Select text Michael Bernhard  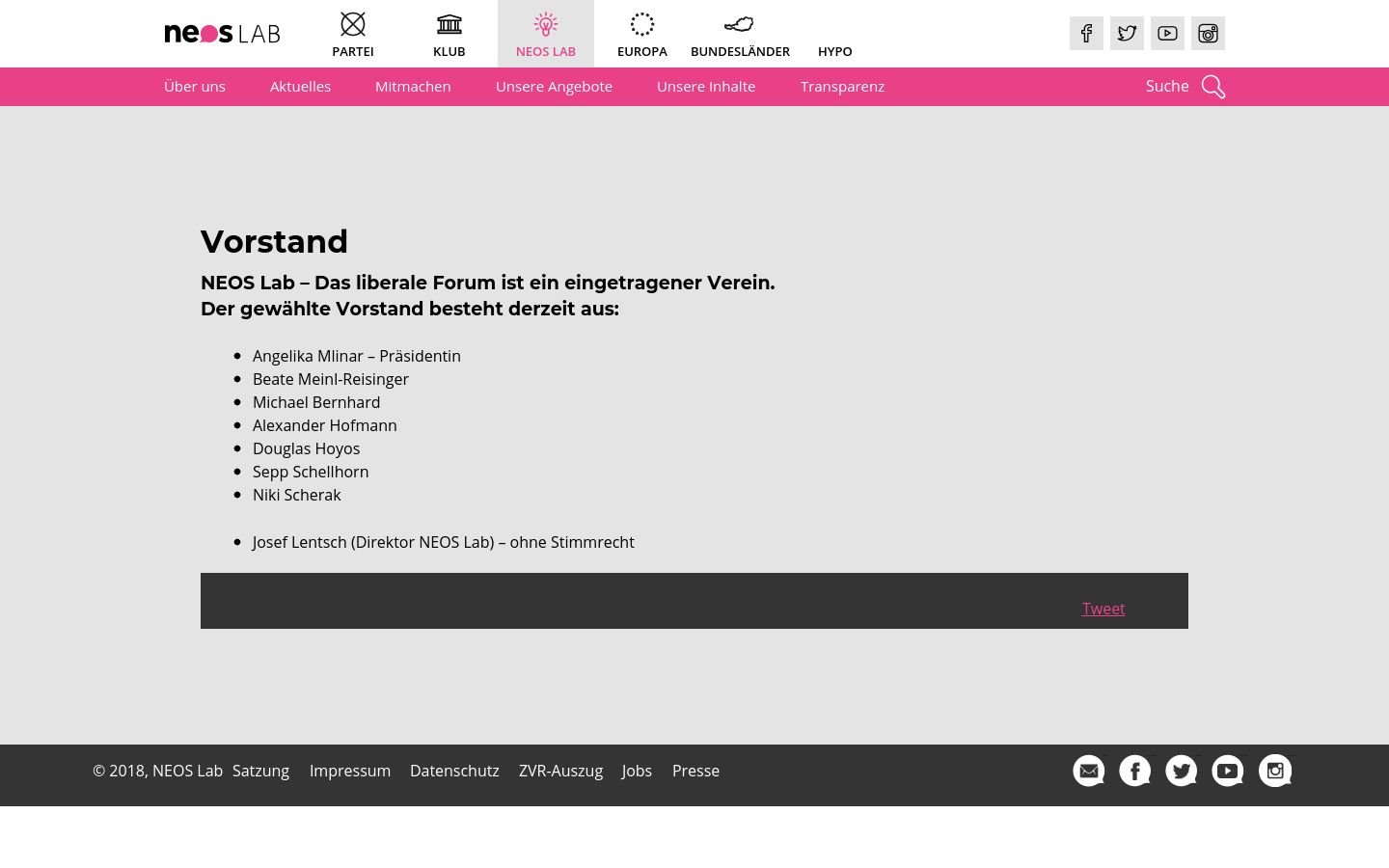tap(316, 402)
